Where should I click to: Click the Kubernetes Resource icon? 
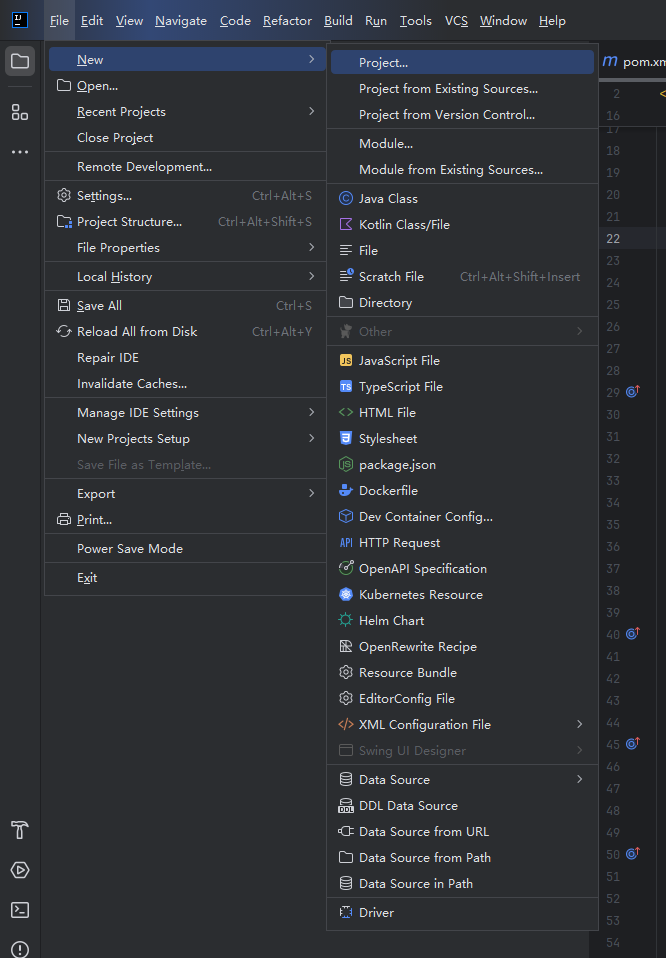(x=346, y=594)
